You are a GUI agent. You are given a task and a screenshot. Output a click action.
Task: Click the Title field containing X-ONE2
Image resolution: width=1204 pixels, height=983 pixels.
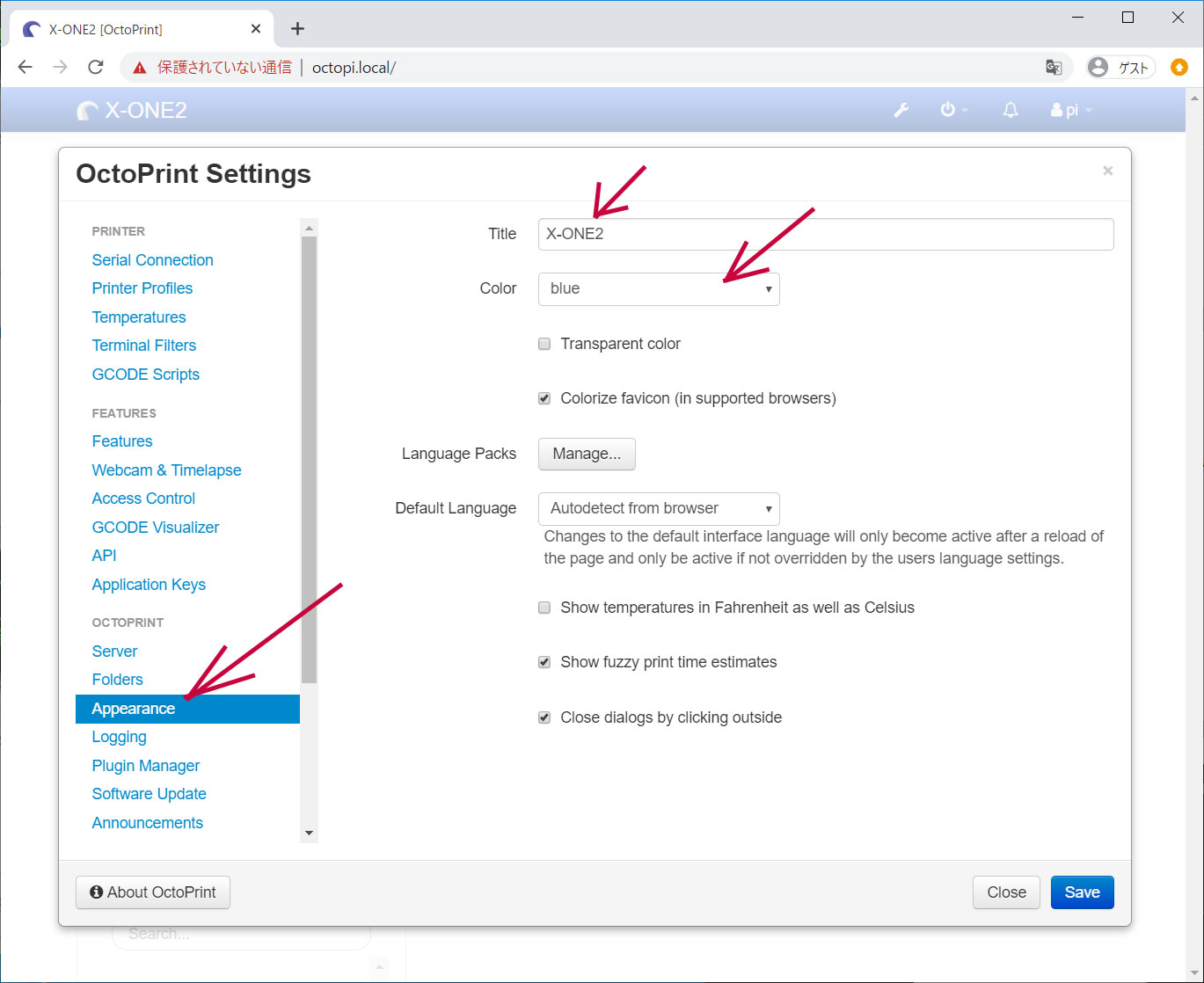[826, 234]
